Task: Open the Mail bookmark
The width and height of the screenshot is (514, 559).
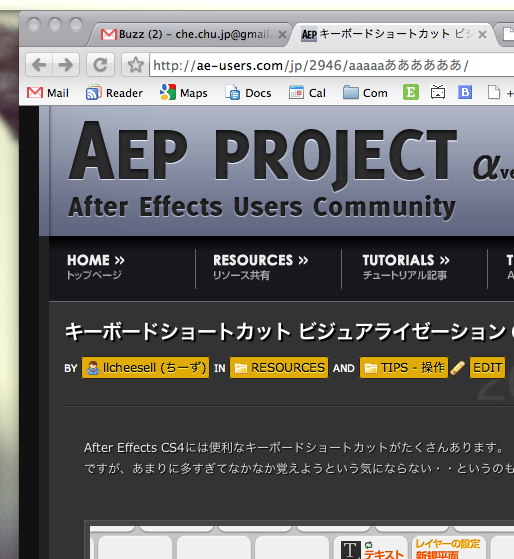Action: click(48, 93)
